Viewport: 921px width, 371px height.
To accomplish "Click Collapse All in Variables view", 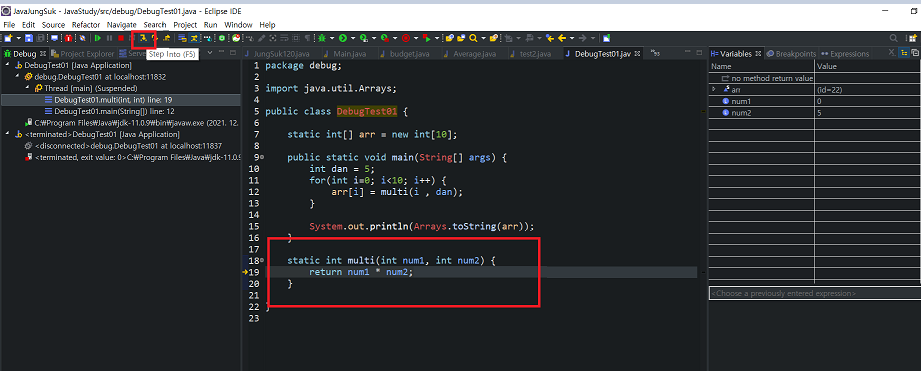I will tap(915, 53).
